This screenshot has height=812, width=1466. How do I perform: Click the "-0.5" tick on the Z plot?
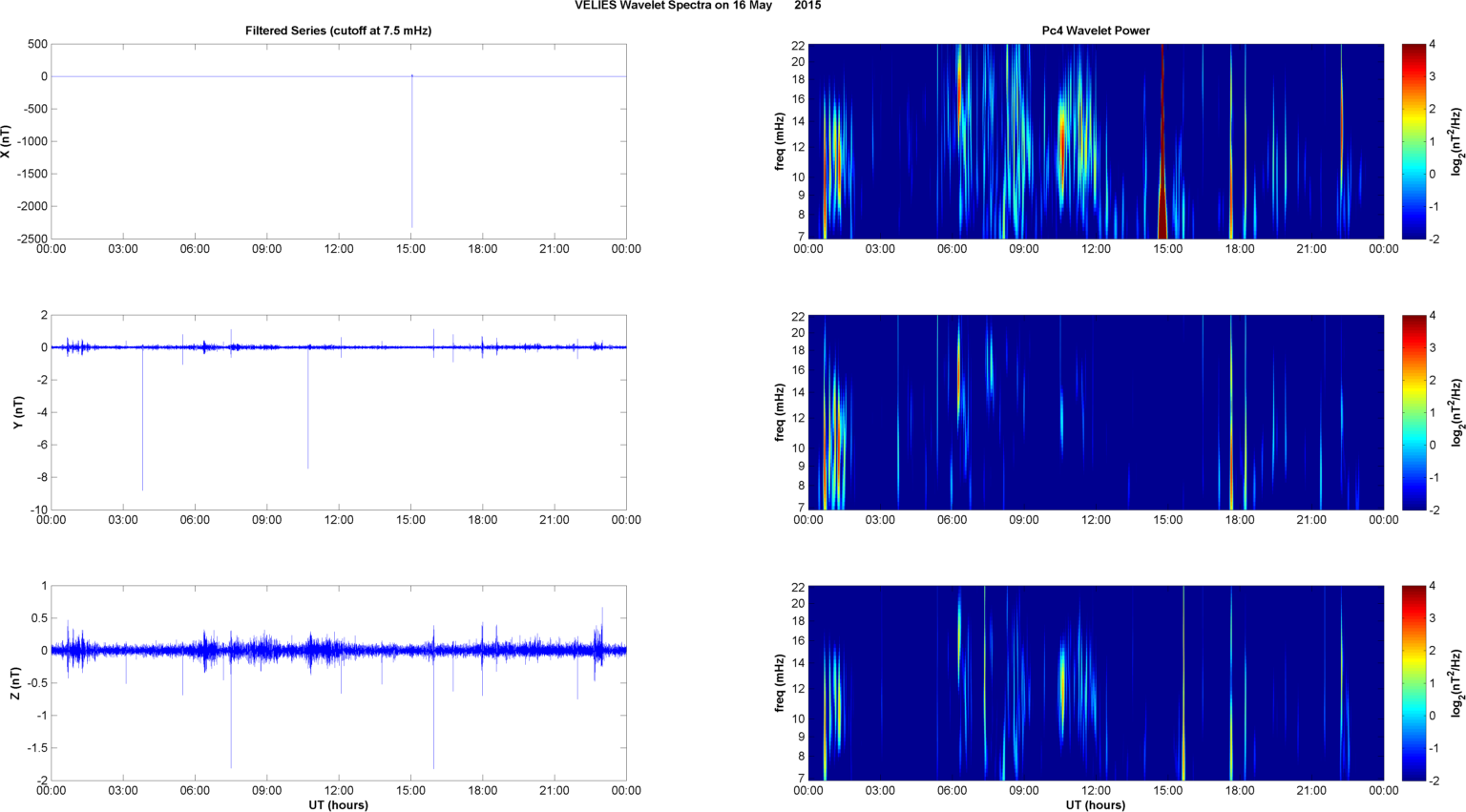pos(36,683)
